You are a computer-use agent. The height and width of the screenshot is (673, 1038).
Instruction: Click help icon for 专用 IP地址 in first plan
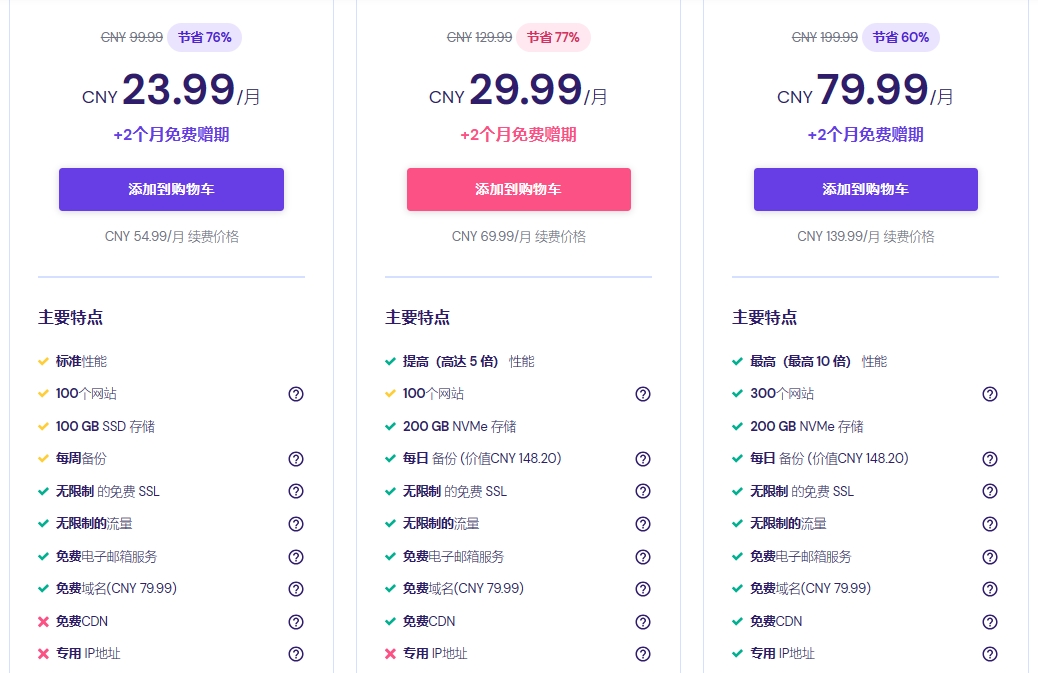296,654
